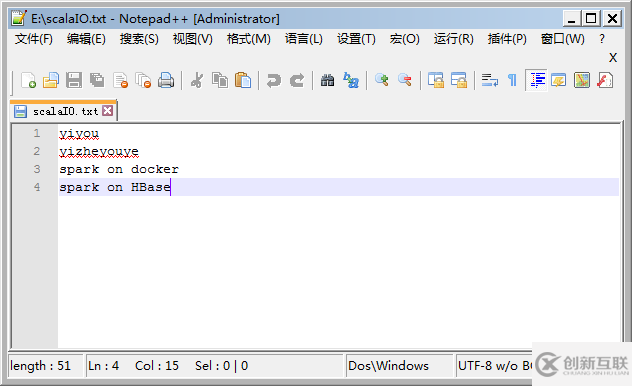
Task: Open Replace dialog via Replace icon
Action: click(351, 80)
